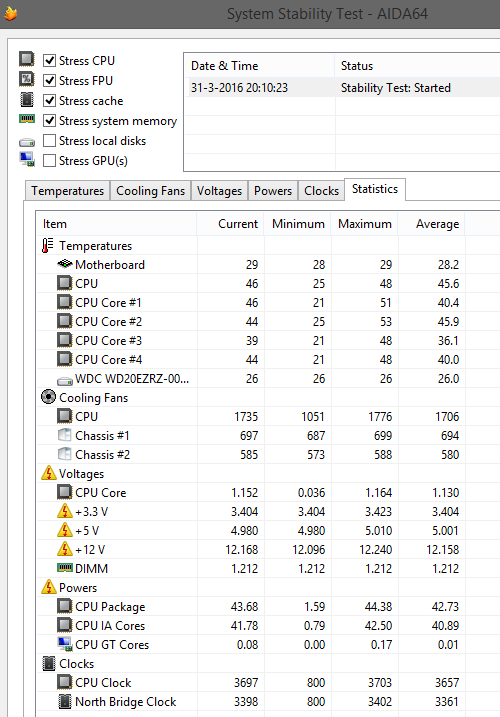The image size is (500, 717).
Task: Click the North Bridge Clock chip icon
Action: pos(65,701)
